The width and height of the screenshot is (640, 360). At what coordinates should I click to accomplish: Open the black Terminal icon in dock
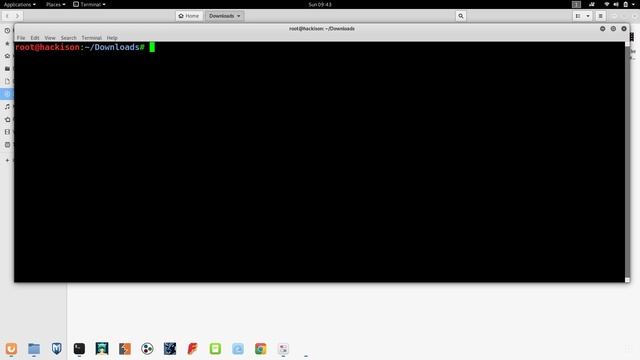(79, 349)
